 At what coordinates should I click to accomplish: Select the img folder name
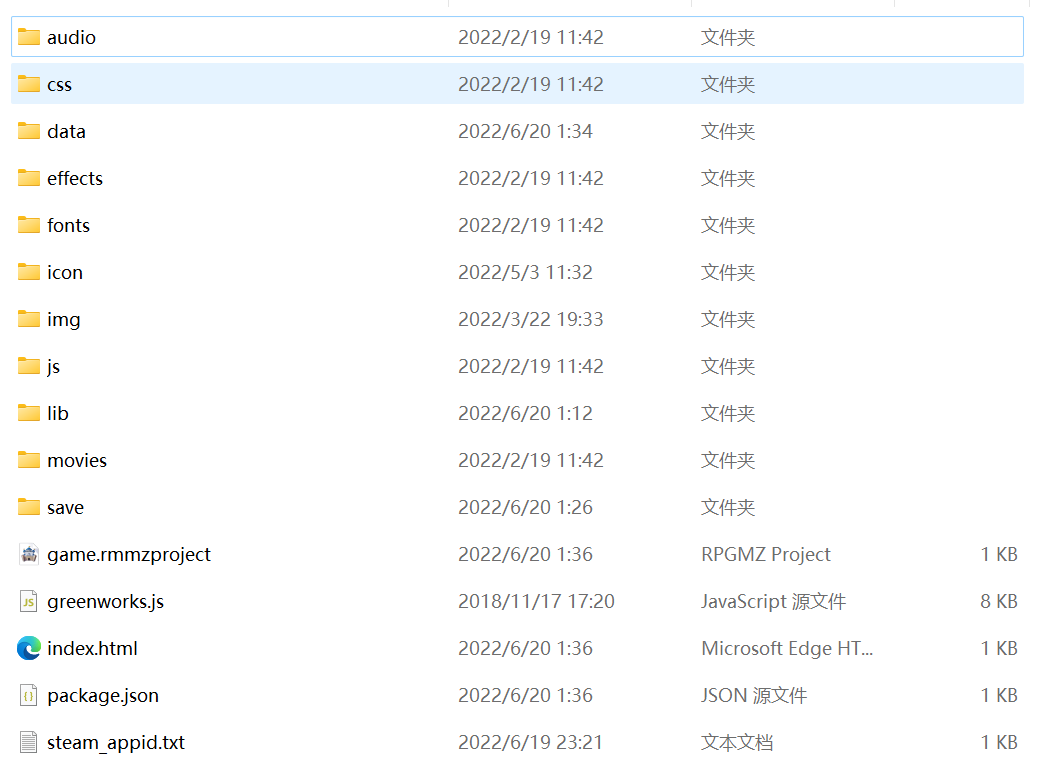(x=63, y=319)
